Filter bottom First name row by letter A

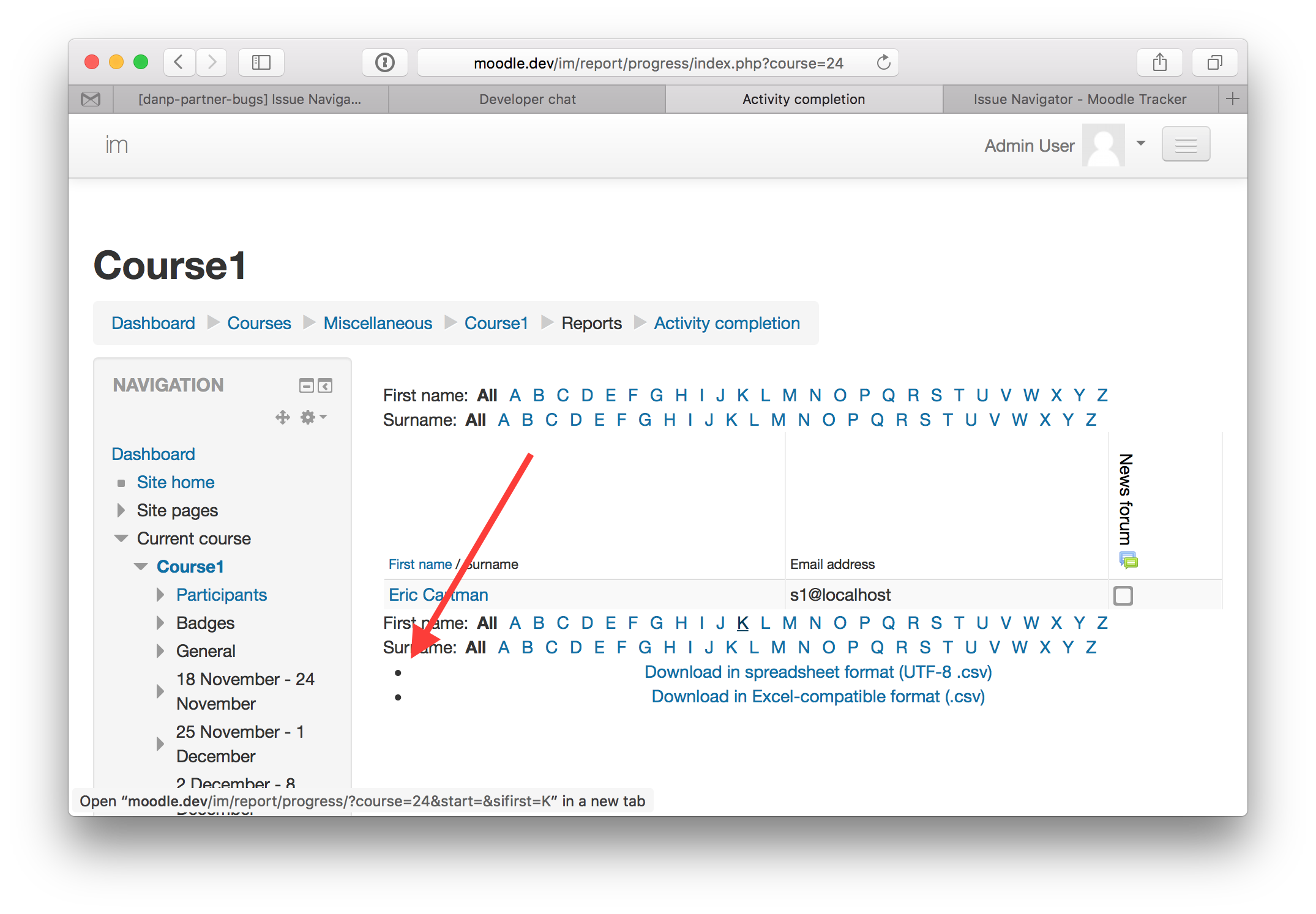pos(515,623)
